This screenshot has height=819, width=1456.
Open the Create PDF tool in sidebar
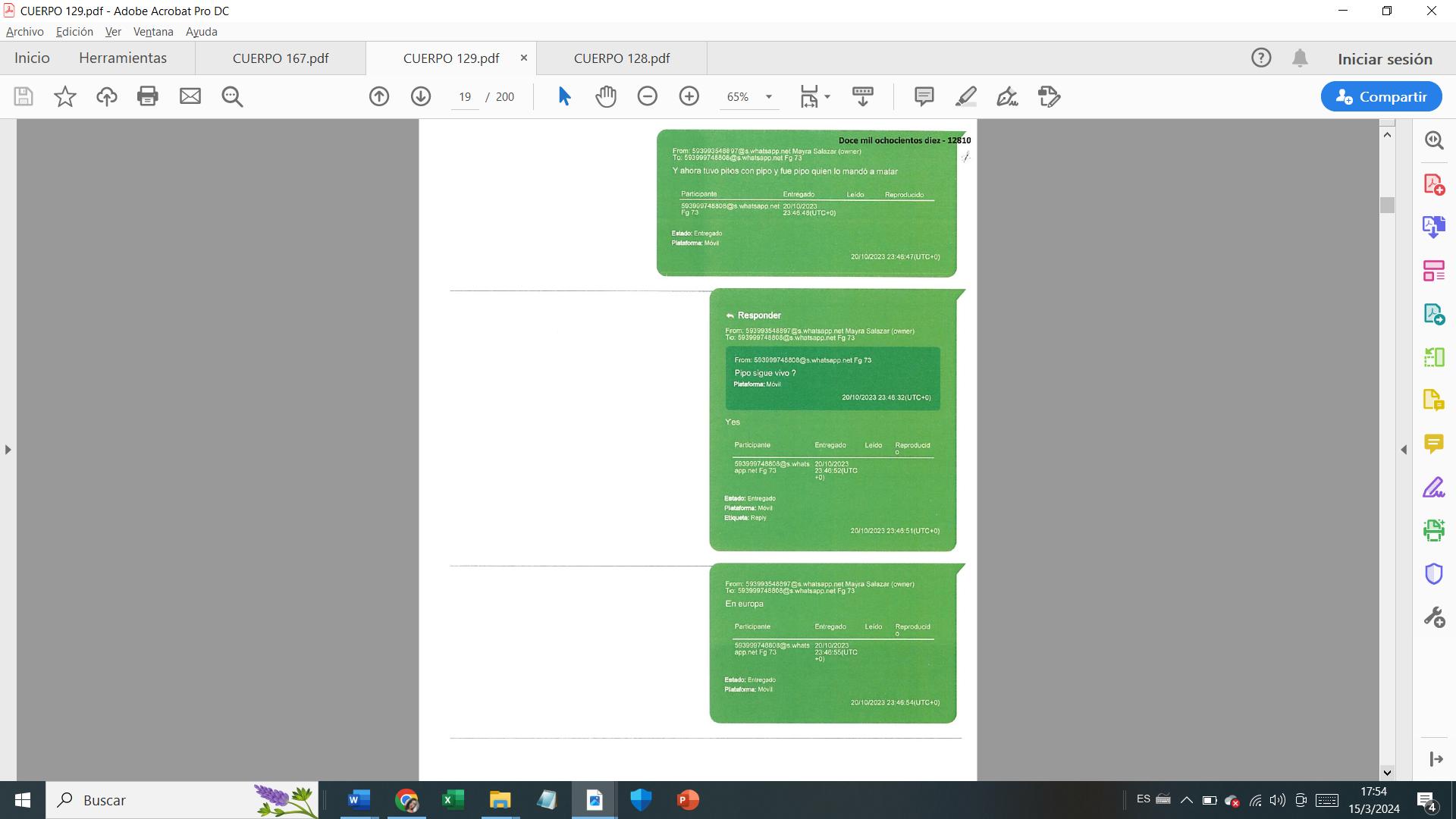(1434, 184)
